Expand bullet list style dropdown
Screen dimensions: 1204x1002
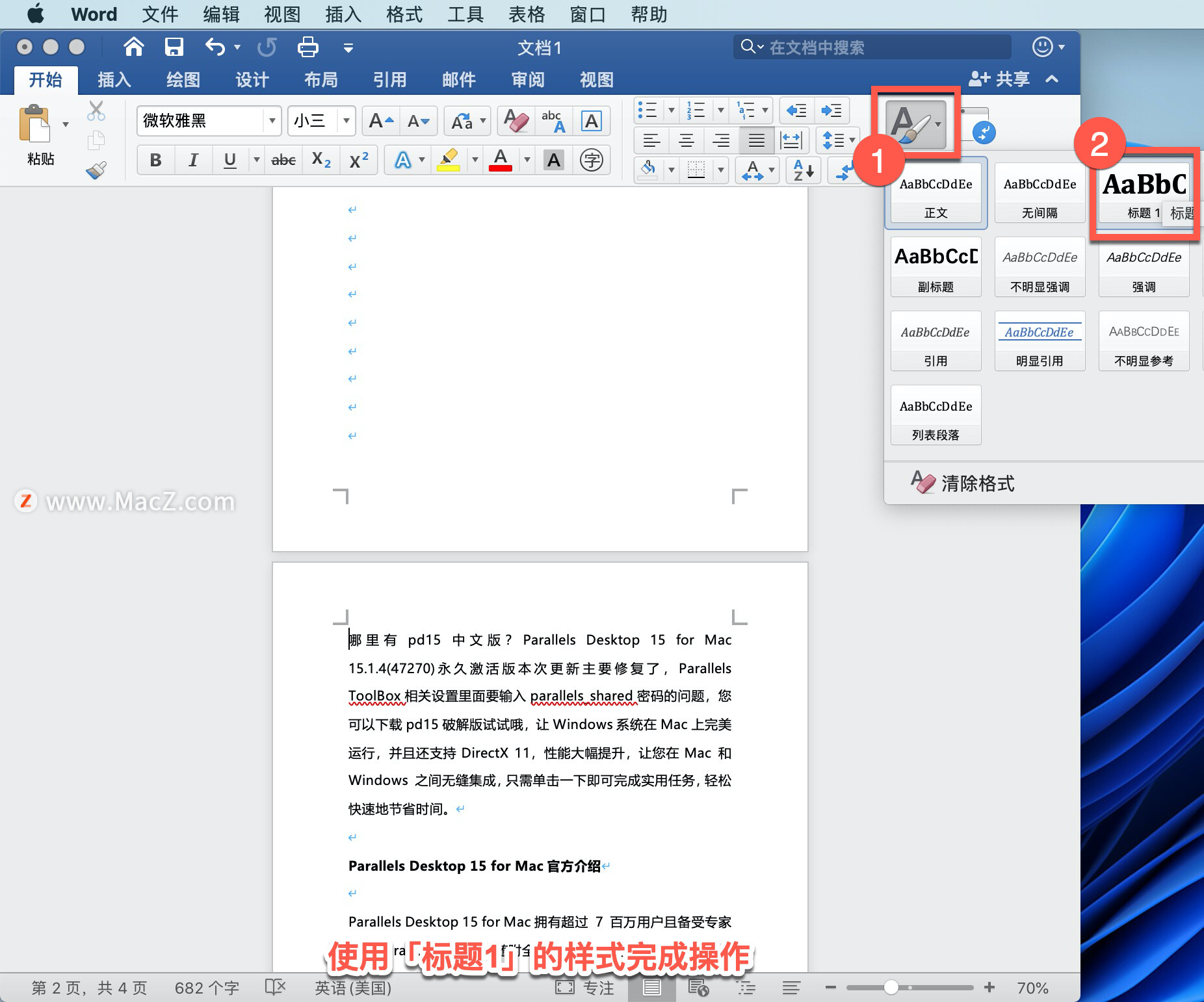click(x=672, y=110)
